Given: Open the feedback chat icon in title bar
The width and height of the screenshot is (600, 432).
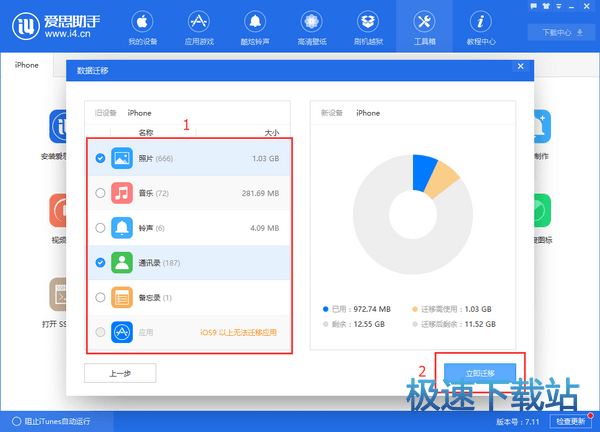Looking at the screenshot, I should pos(533,6).
